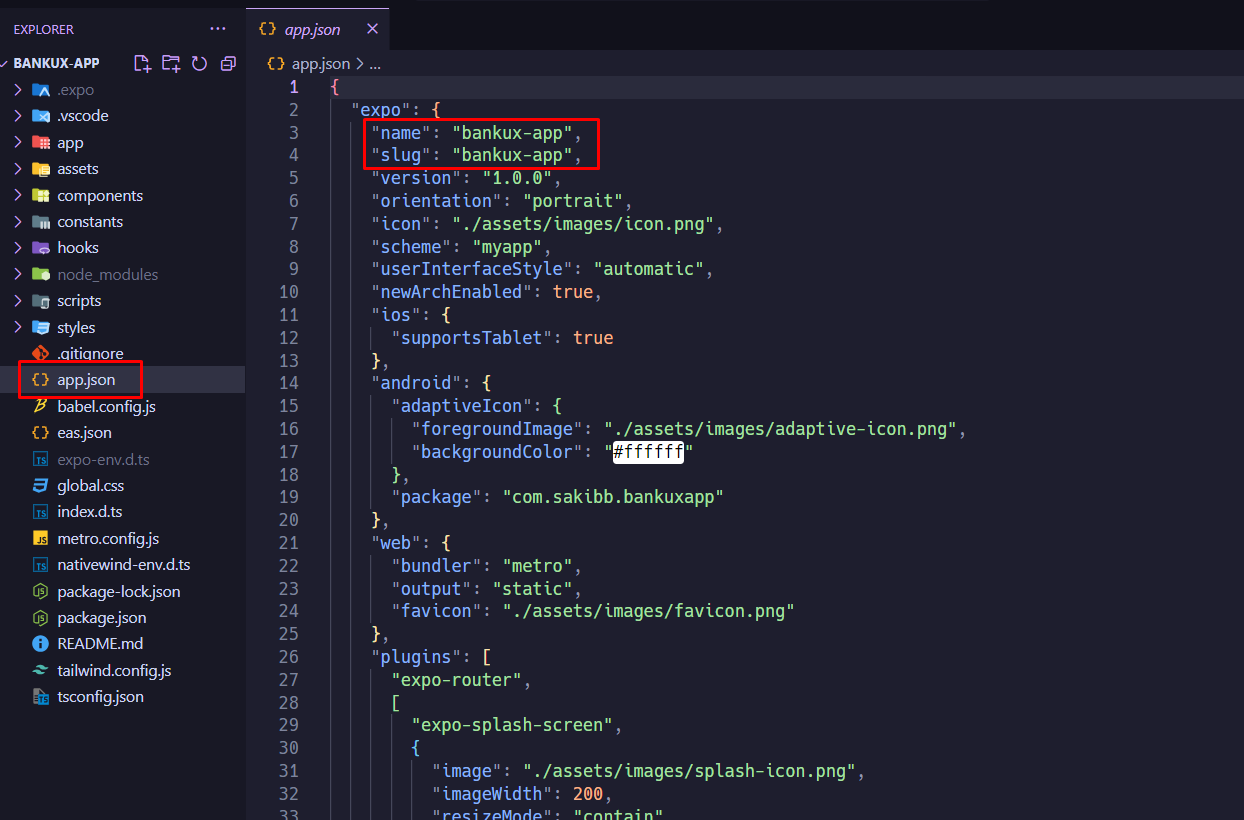Open the breadcrumb ellipsis in app.json
Image resolution: width=1244 pixels, height=820 pixels.
click(x=374, y=63)
